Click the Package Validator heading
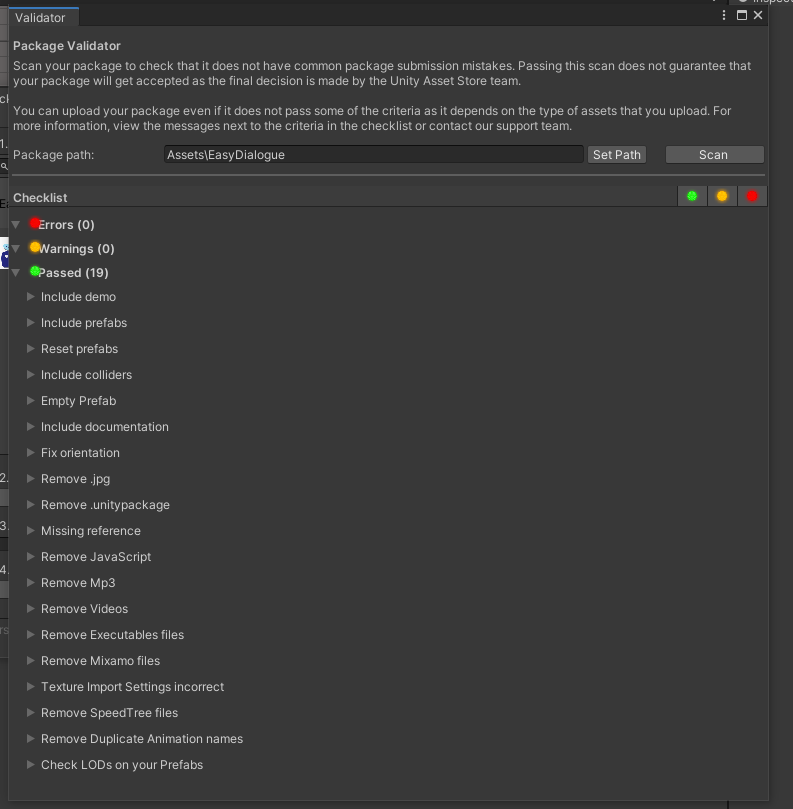793x809 pixels. [67, 46]
